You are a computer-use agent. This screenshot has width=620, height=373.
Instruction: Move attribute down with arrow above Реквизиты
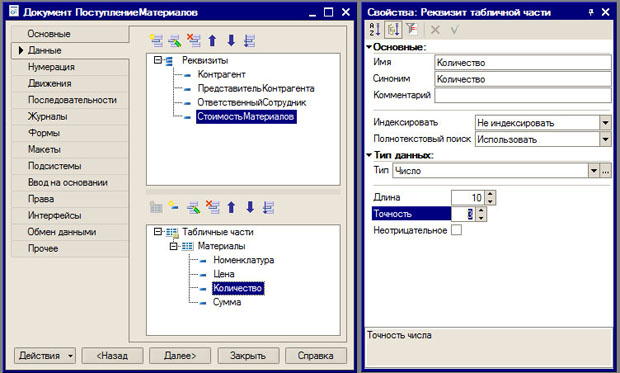pos(231,40)
